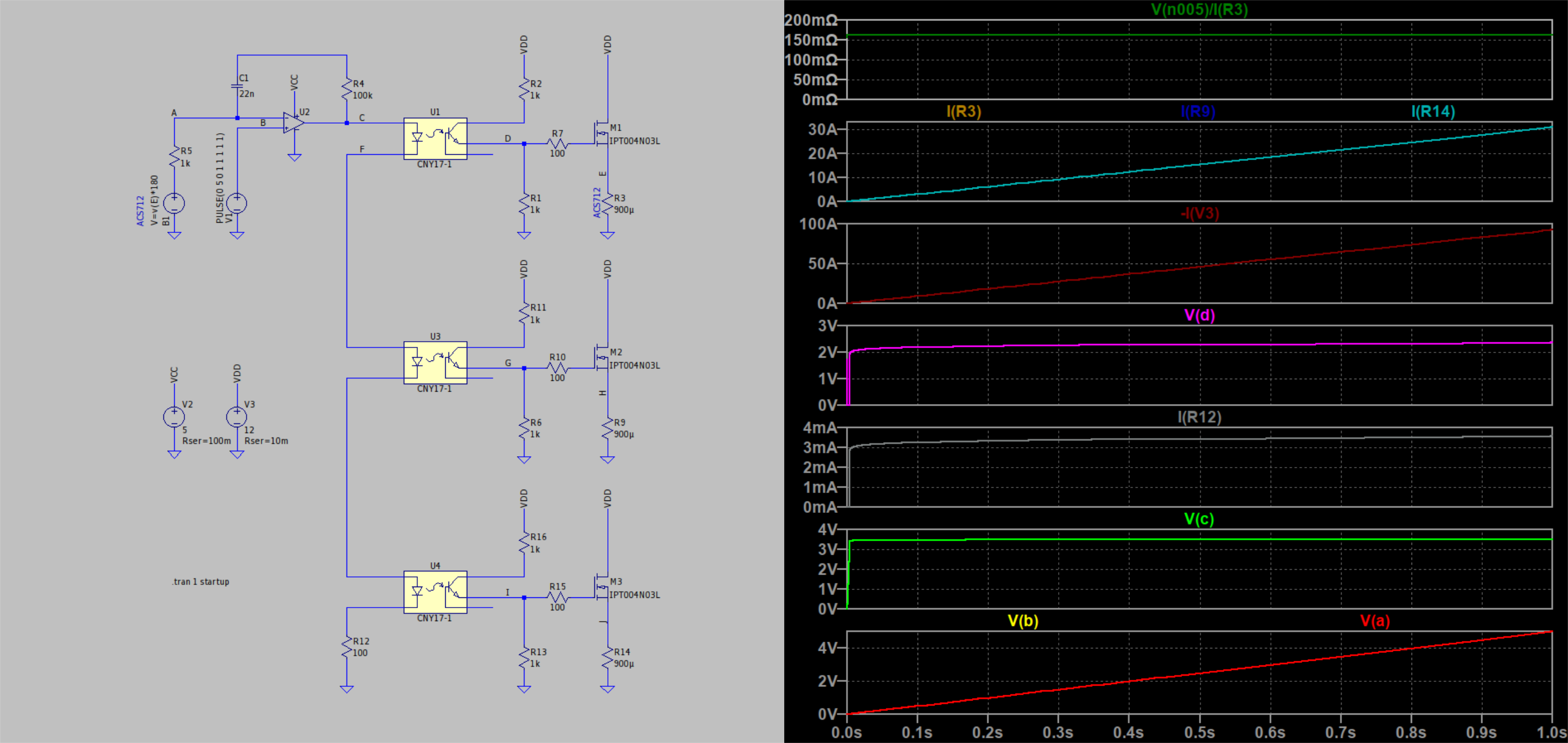Click the I(R3) trace label
The width and height of the screenshot is (1568, 743).
click(x=964, y=111)
